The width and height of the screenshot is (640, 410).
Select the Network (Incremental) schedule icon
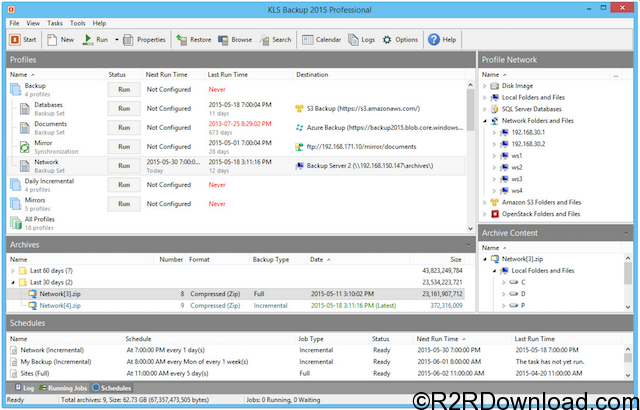pyautogui.click(x=14, y=350)
